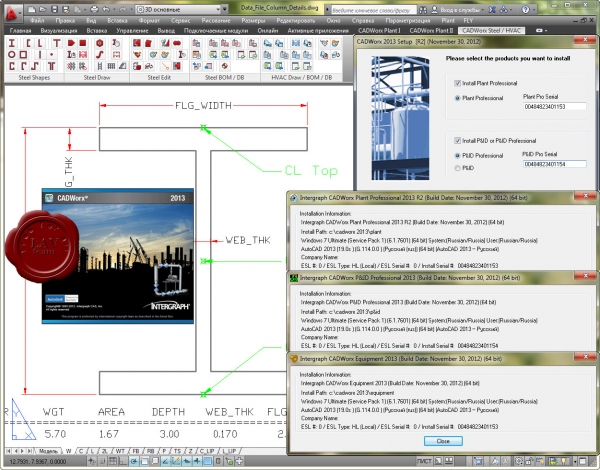This screenshot has height=470, width=600.
Task: Click the Plant Pro Serial input field
Action: click(554, 106)
